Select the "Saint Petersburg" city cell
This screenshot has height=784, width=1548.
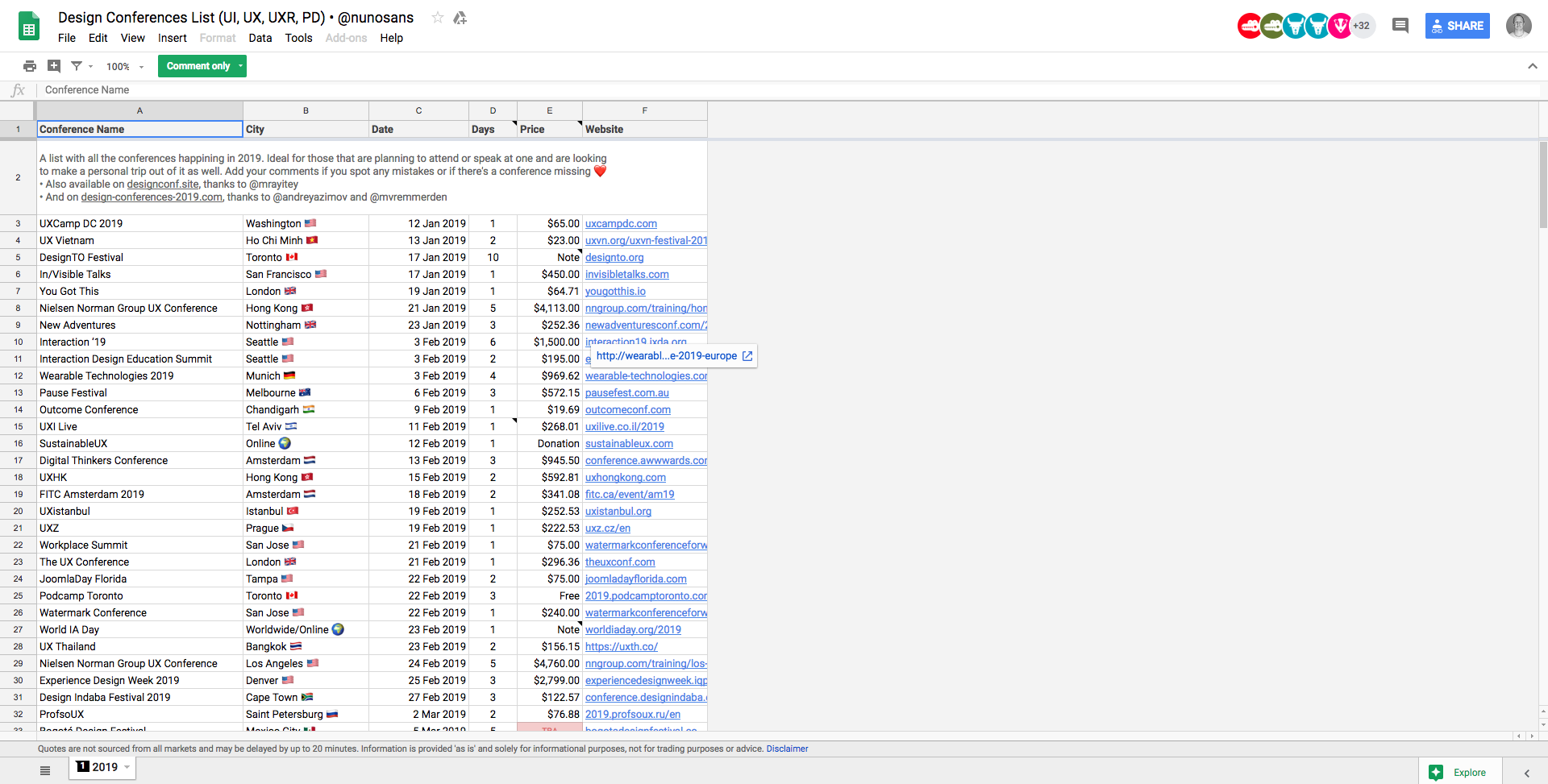(306, 715)
